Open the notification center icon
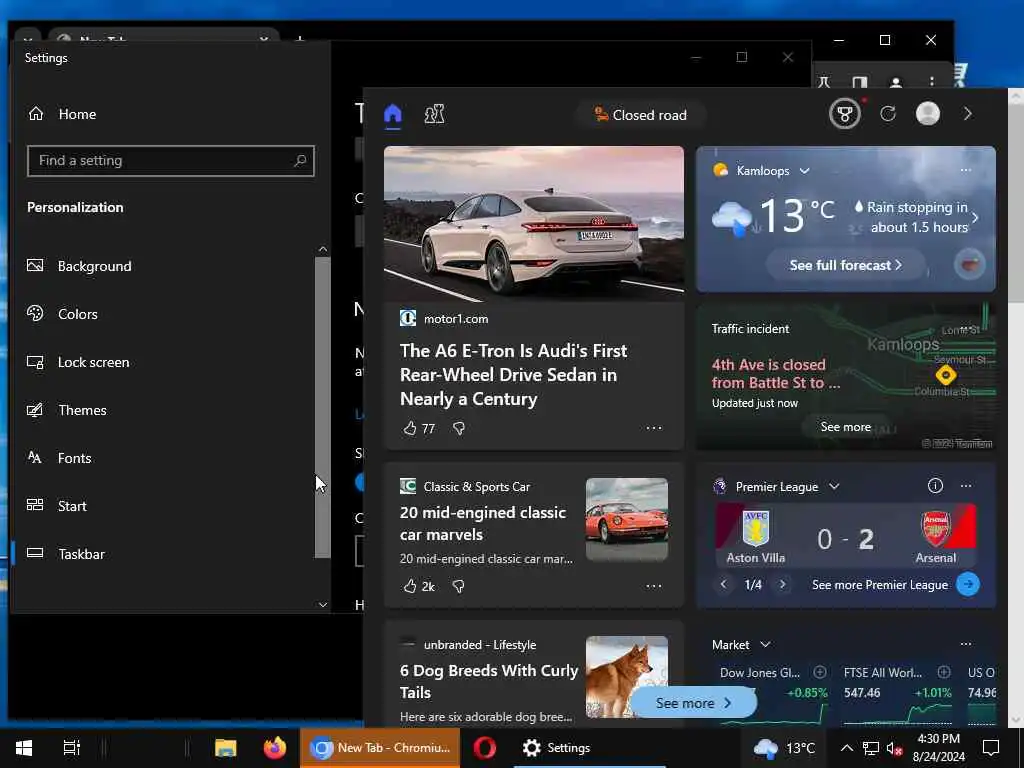This screenshot has width=1024, height=768. point(991,748)
